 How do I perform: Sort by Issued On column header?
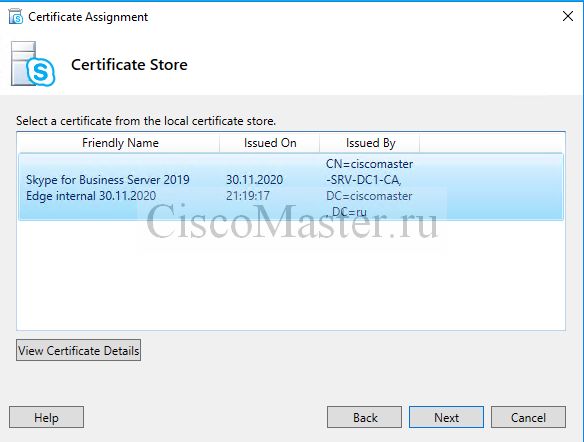pyautogui.click(x=270, y=143)
